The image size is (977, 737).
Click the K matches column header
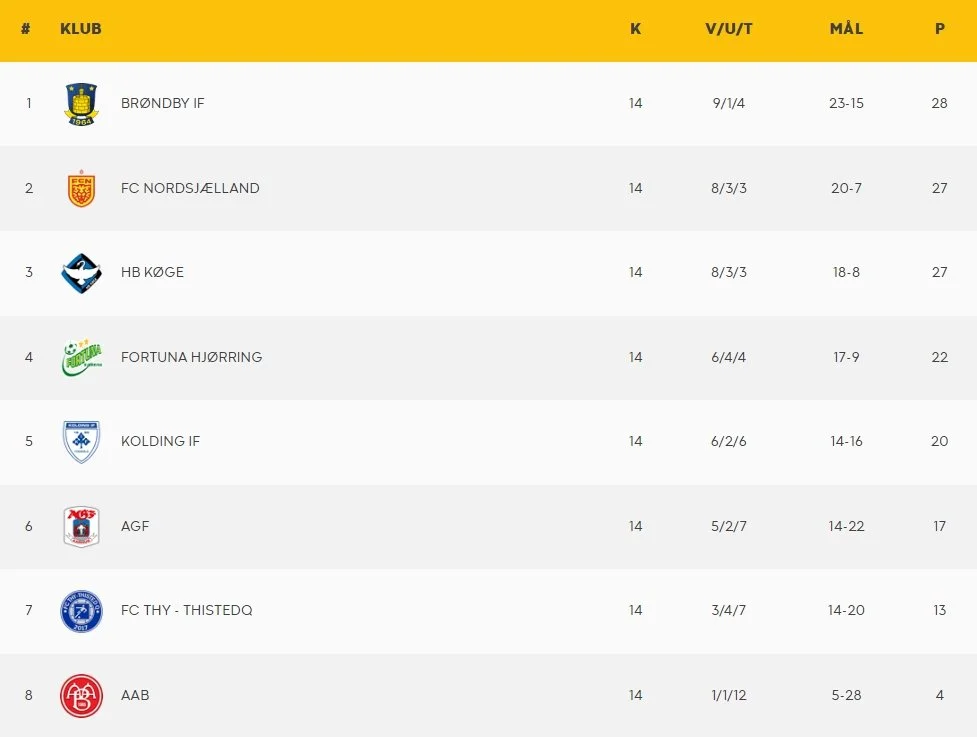636,29
